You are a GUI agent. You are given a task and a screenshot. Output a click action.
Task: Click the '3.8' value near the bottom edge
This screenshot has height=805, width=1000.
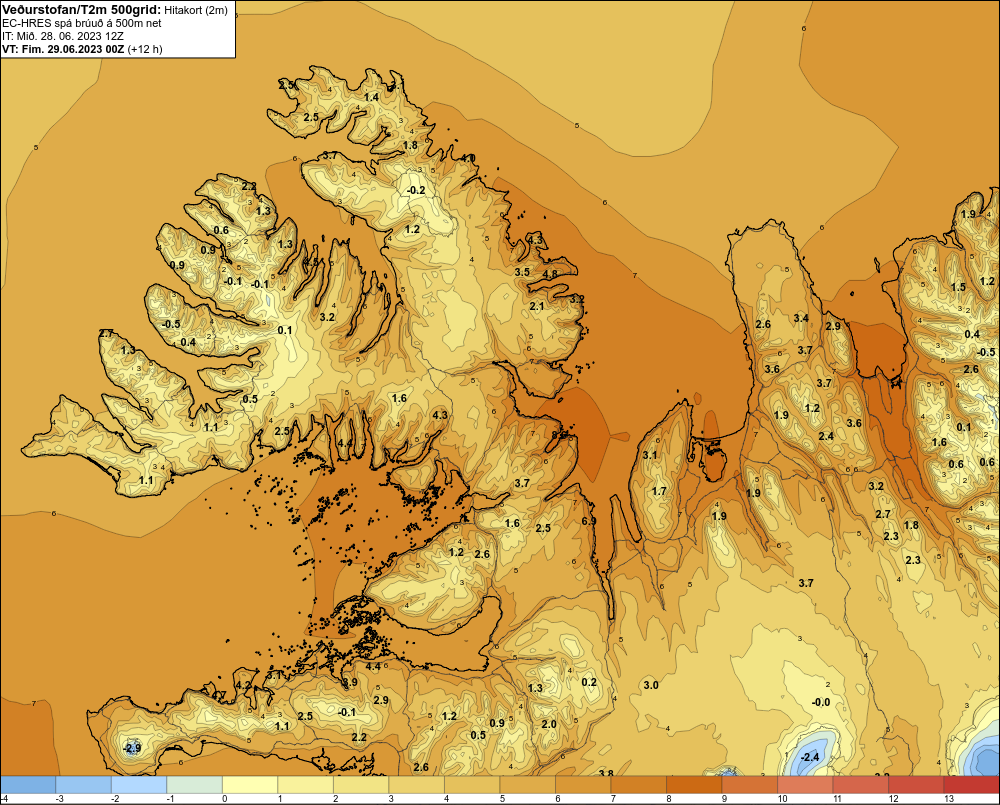click(606, 773)
